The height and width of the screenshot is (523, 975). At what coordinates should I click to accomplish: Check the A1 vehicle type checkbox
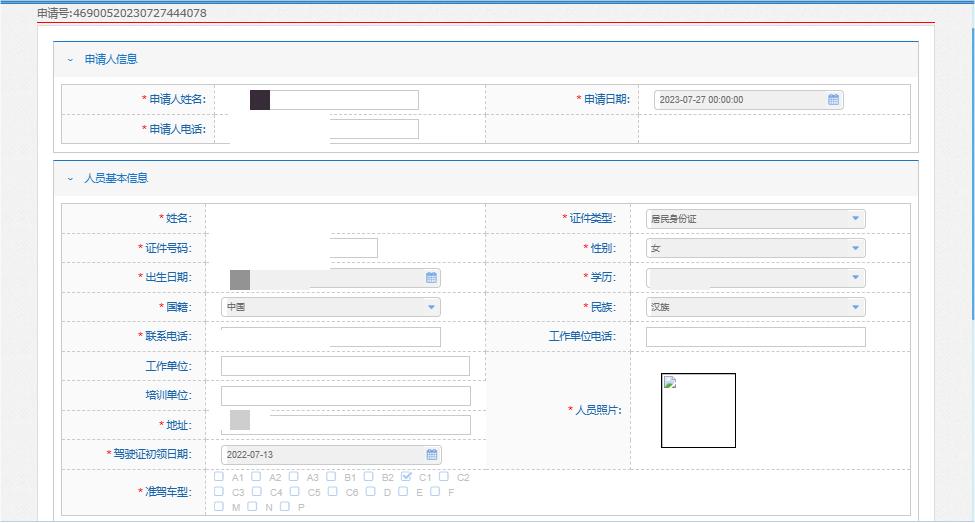pyautogui.click(x=219, y=477)
